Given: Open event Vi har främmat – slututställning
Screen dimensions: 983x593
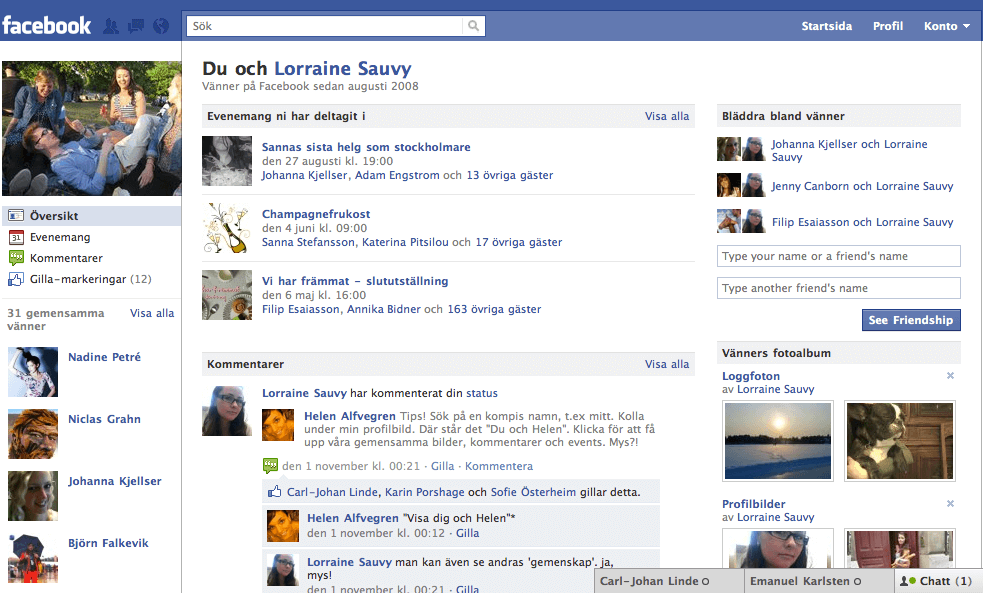Looking at the screenshot, I should click(355, 281).
